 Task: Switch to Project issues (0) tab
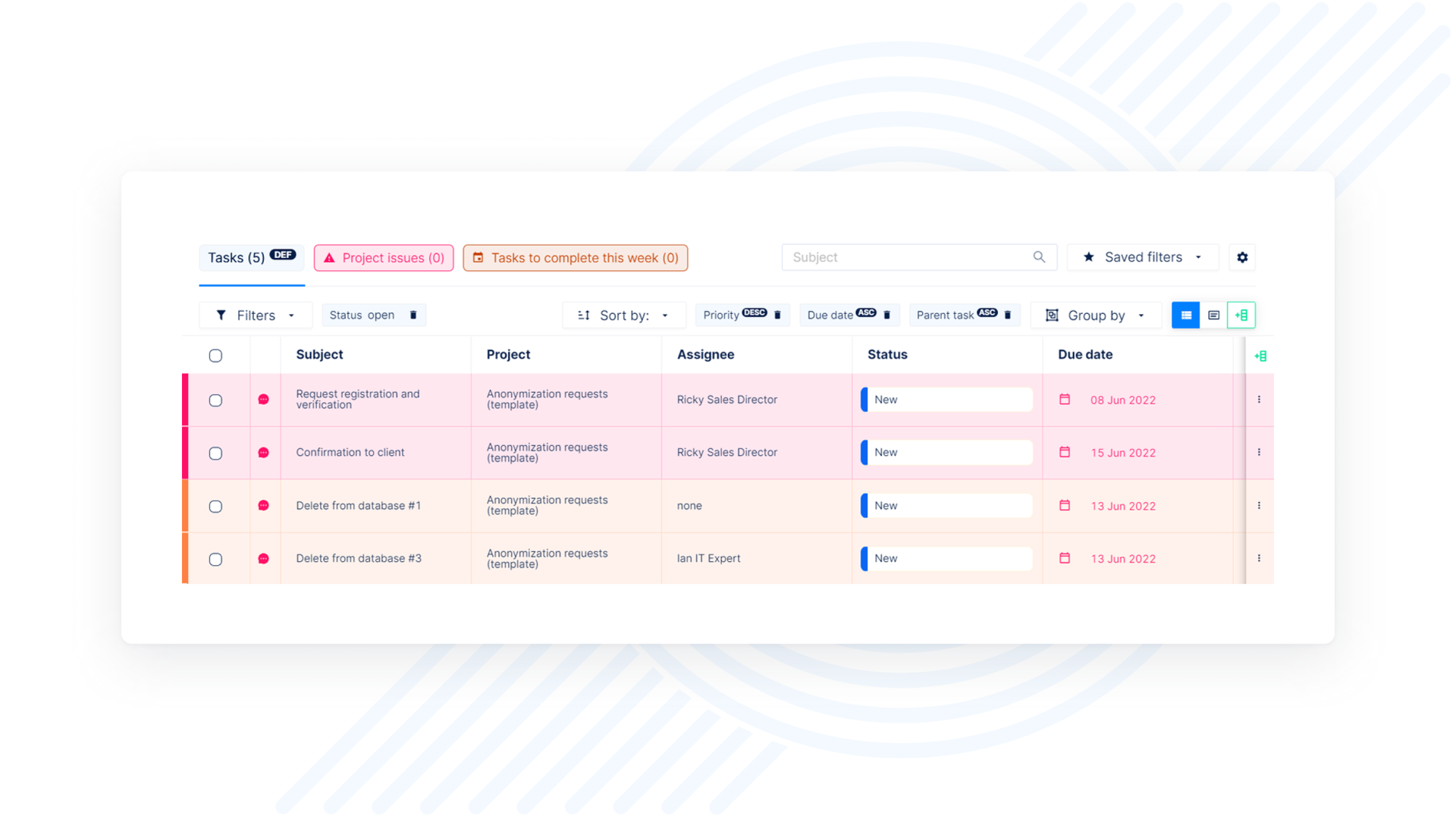click(x=384, y=258)
